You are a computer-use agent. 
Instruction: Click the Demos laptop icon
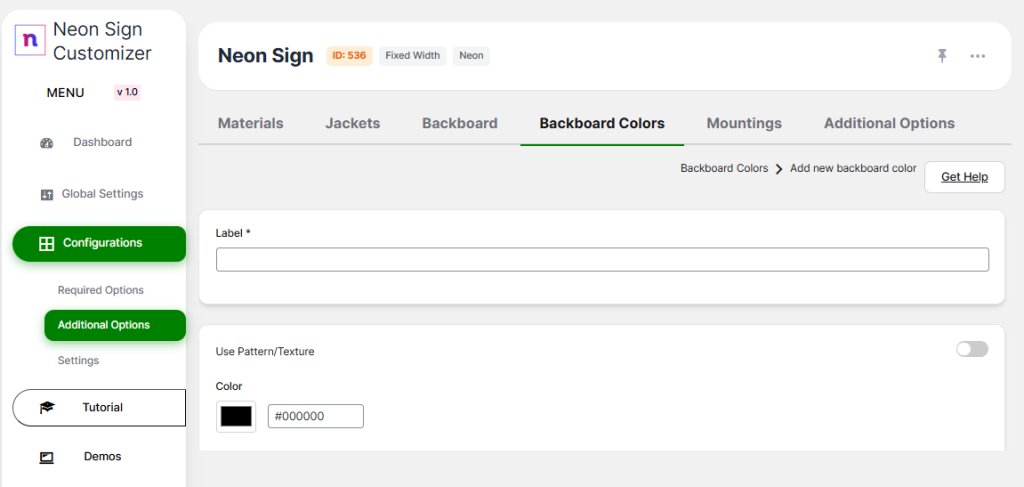pyautogui.click(x=46, y=457)
